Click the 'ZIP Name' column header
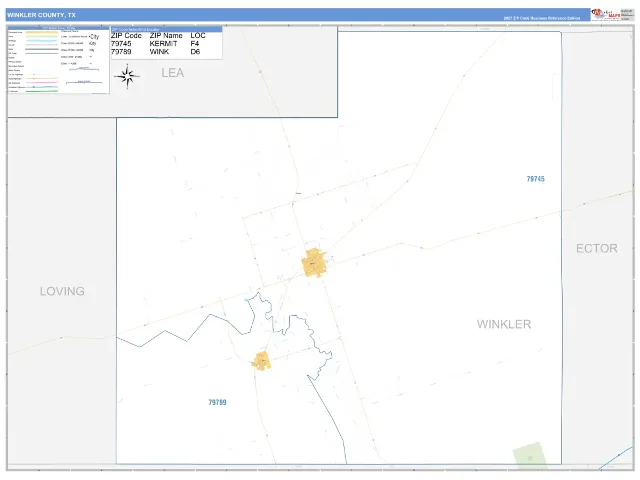 pyautogui.click(x=166, y=36)
